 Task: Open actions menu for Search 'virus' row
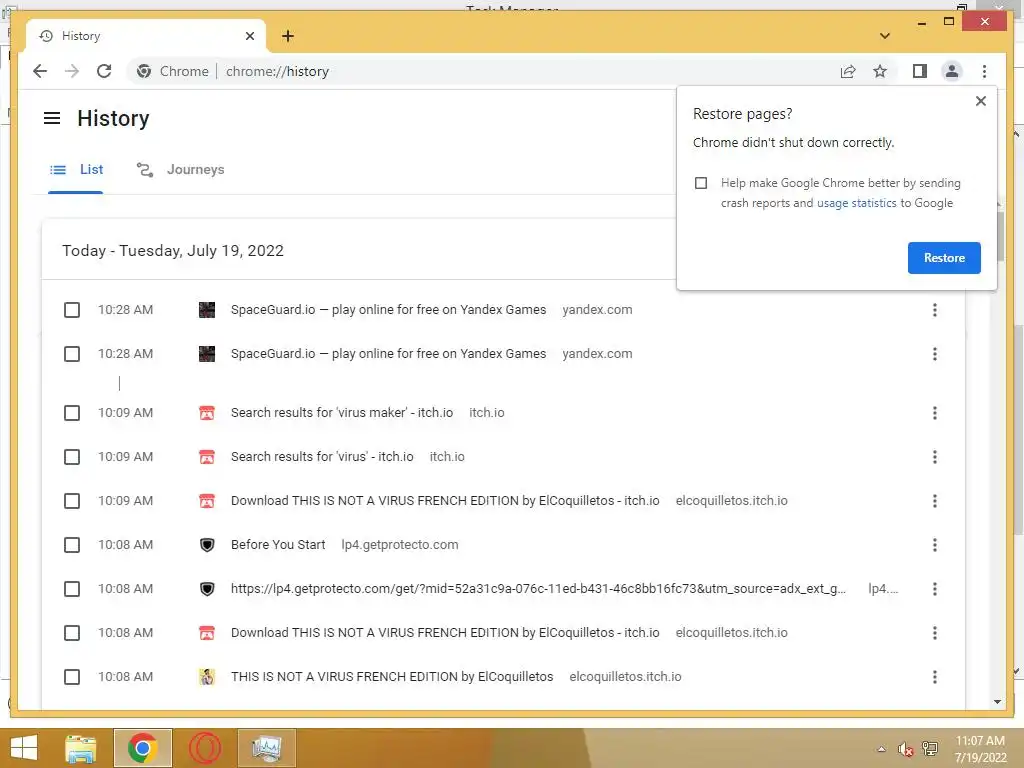935,456
